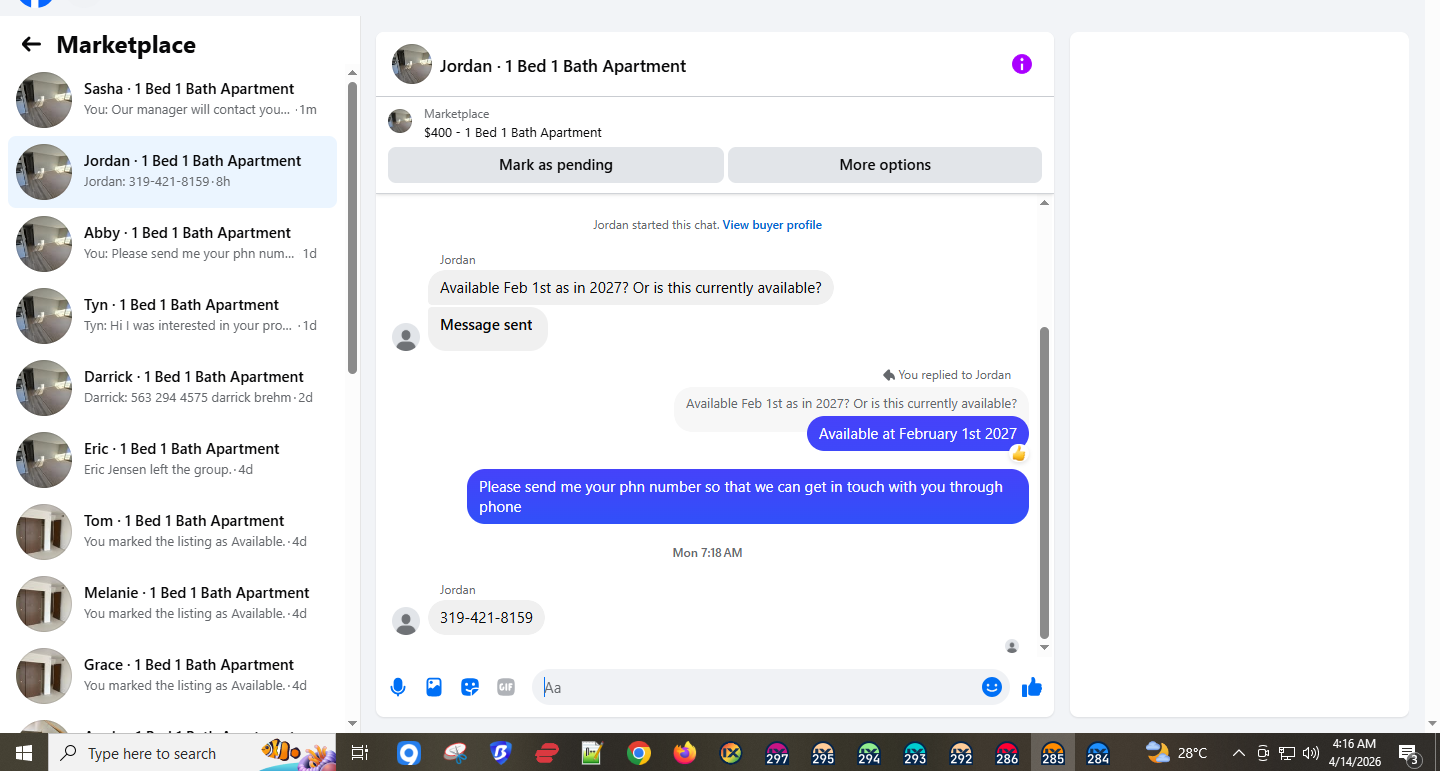
Task: Click conversation list scrollbar up arrow
Action: [x=352, y=73]
